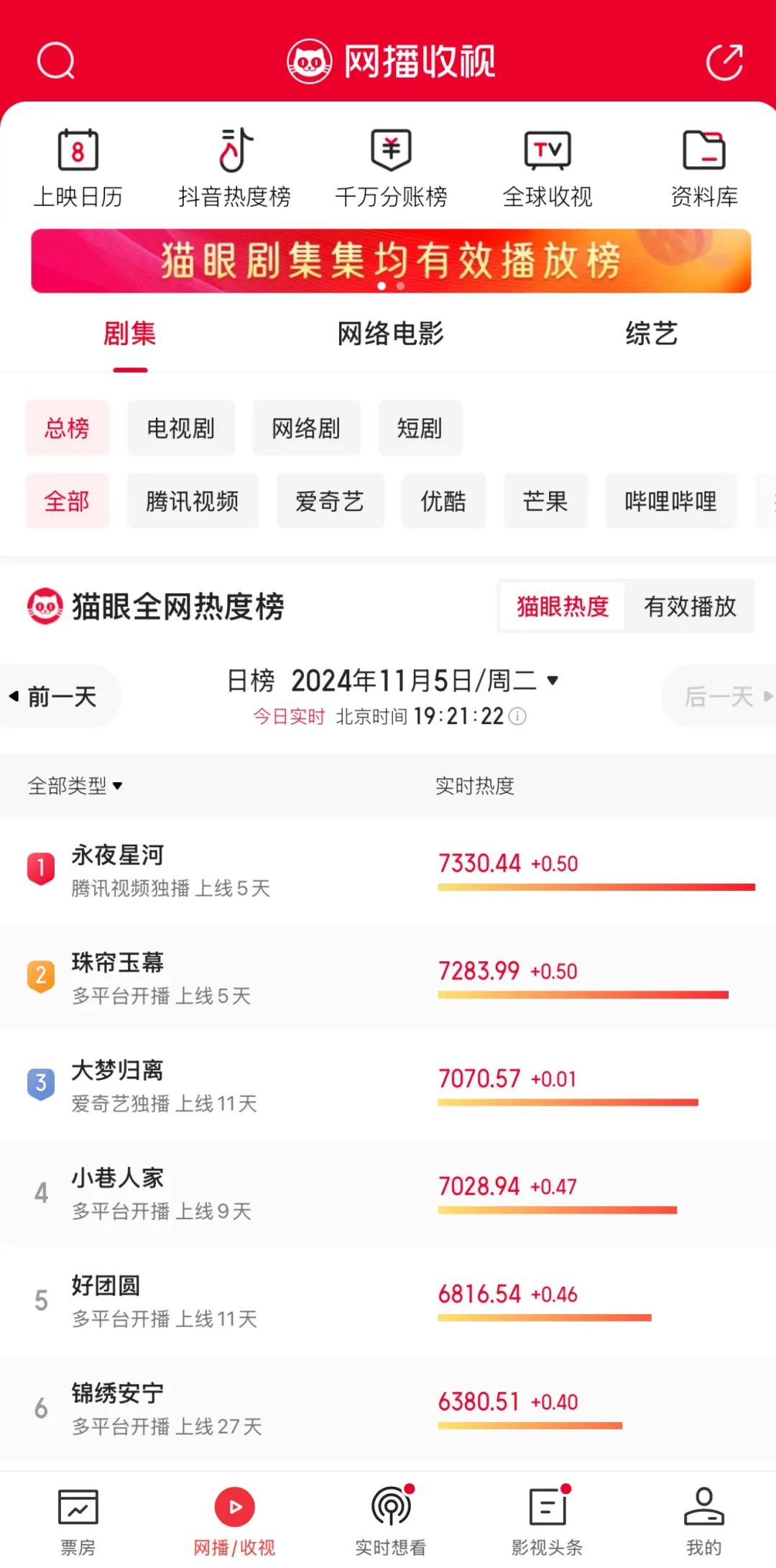Screen dimensions: 776x1568
Task: Switch to the 网络电影 tab
Action: [x=390, y=334]
